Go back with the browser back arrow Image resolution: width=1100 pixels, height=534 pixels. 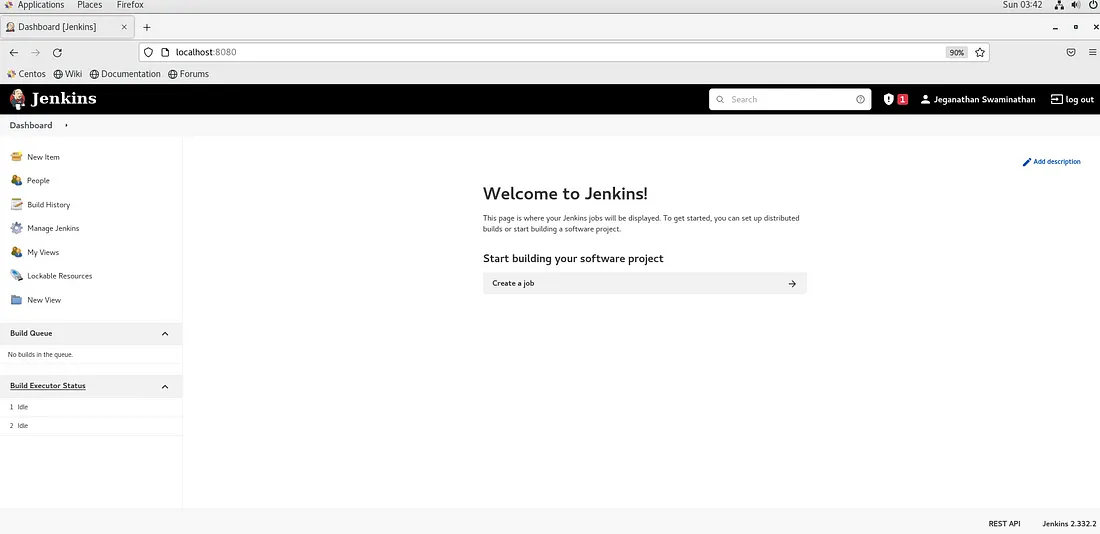(14, 53)
